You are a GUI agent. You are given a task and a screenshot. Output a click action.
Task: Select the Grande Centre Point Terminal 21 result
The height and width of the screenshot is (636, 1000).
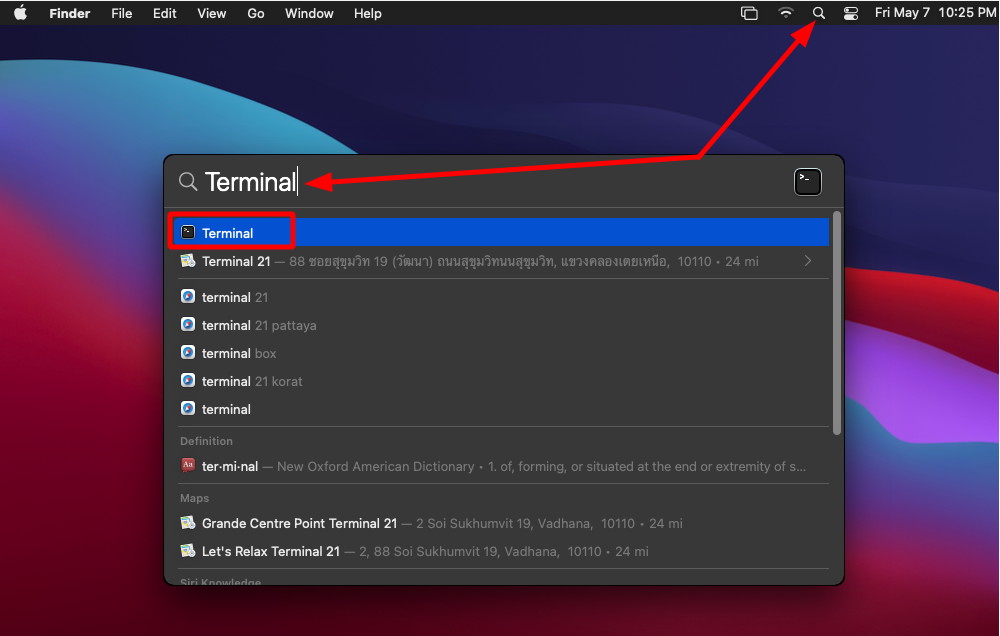pyautogui.click(x=501, y=524)
